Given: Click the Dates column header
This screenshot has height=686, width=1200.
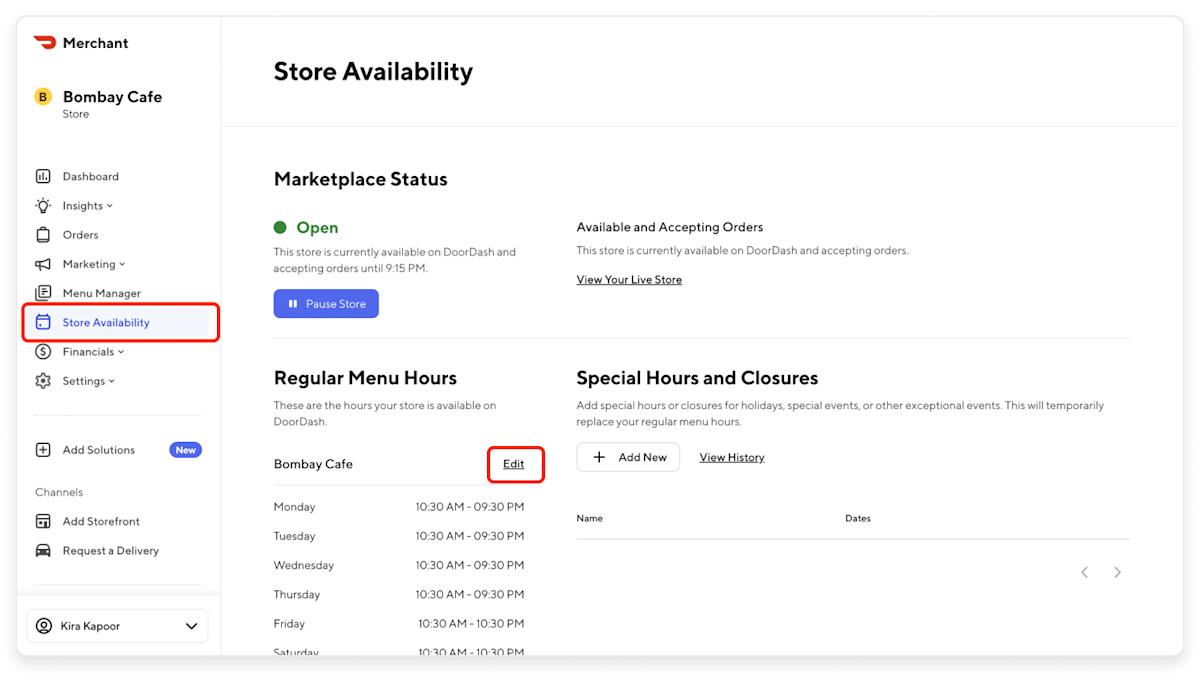Looking at the screenshot, I should point(858,518).
